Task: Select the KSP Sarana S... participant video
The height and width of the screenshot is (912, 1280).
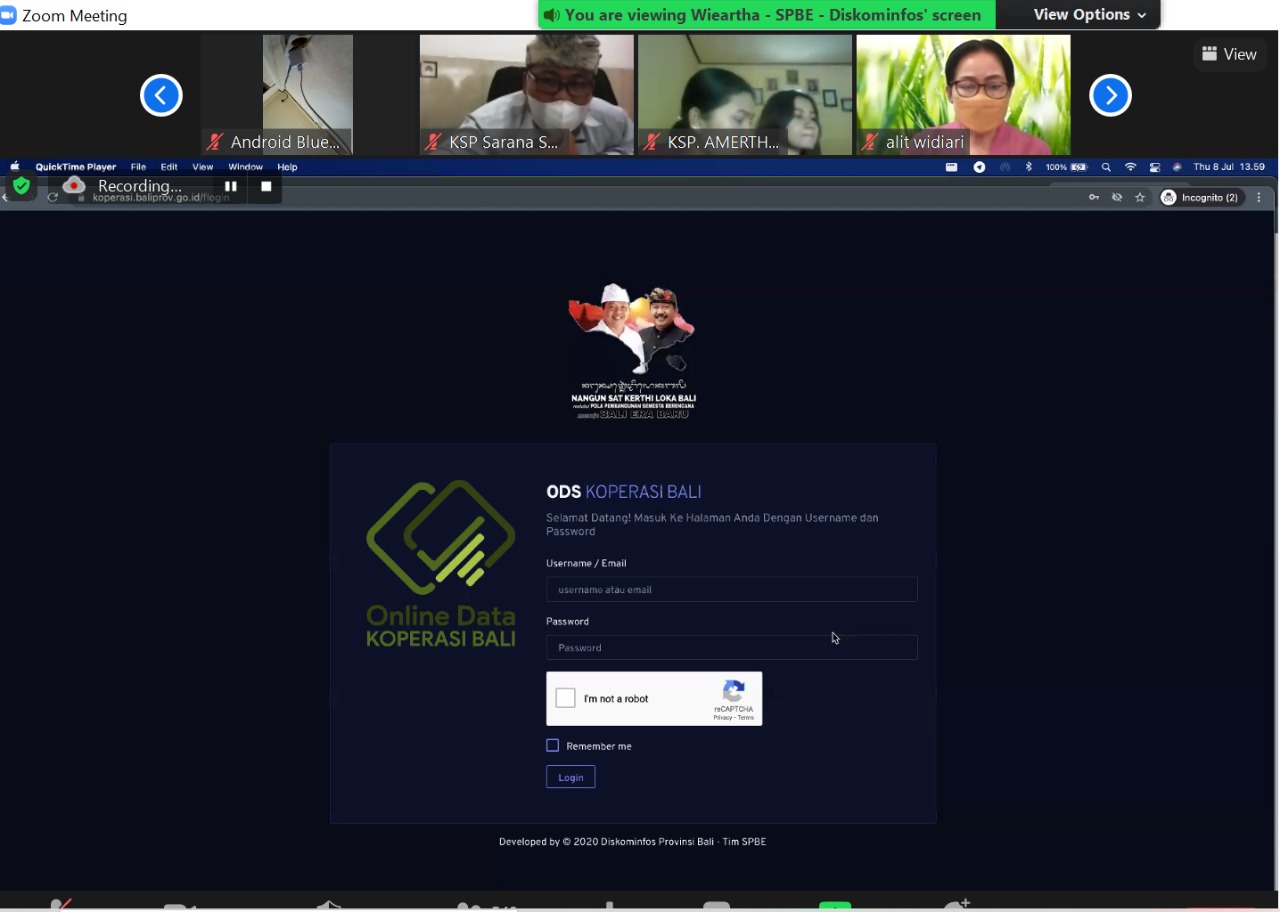Action: point(526,95)
